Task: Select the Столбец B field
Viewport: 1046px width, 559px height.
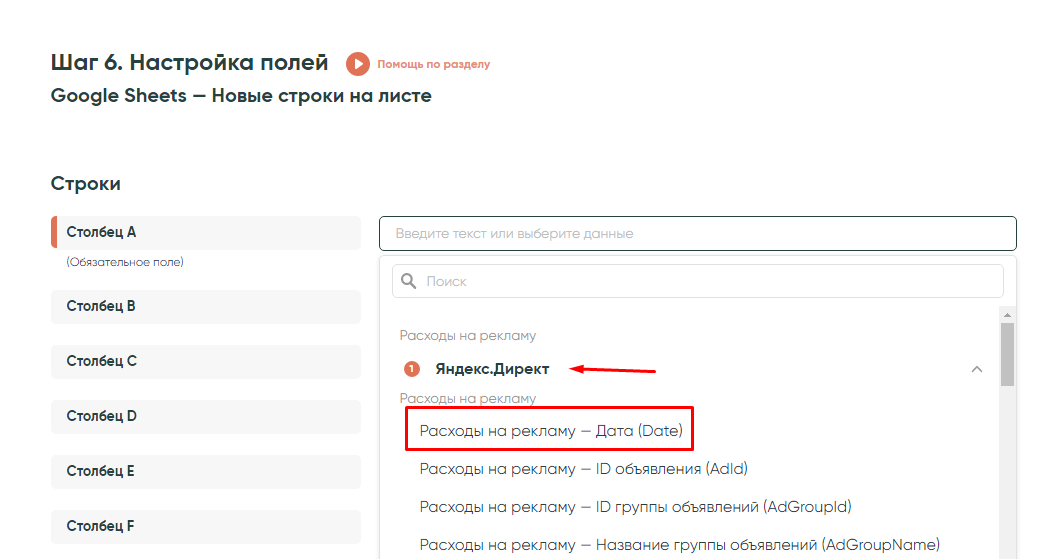Action: 206,306
